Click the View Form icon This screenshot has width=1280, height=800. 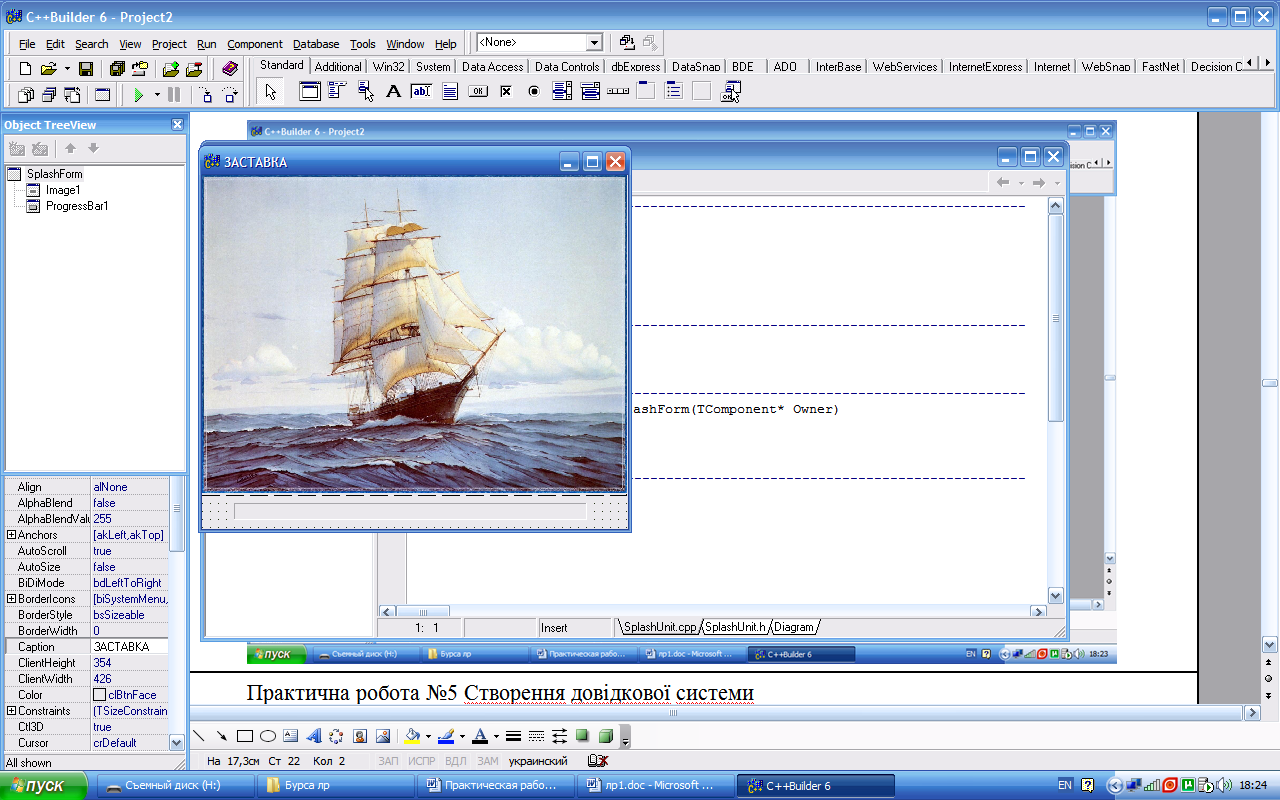pos(49,95)
